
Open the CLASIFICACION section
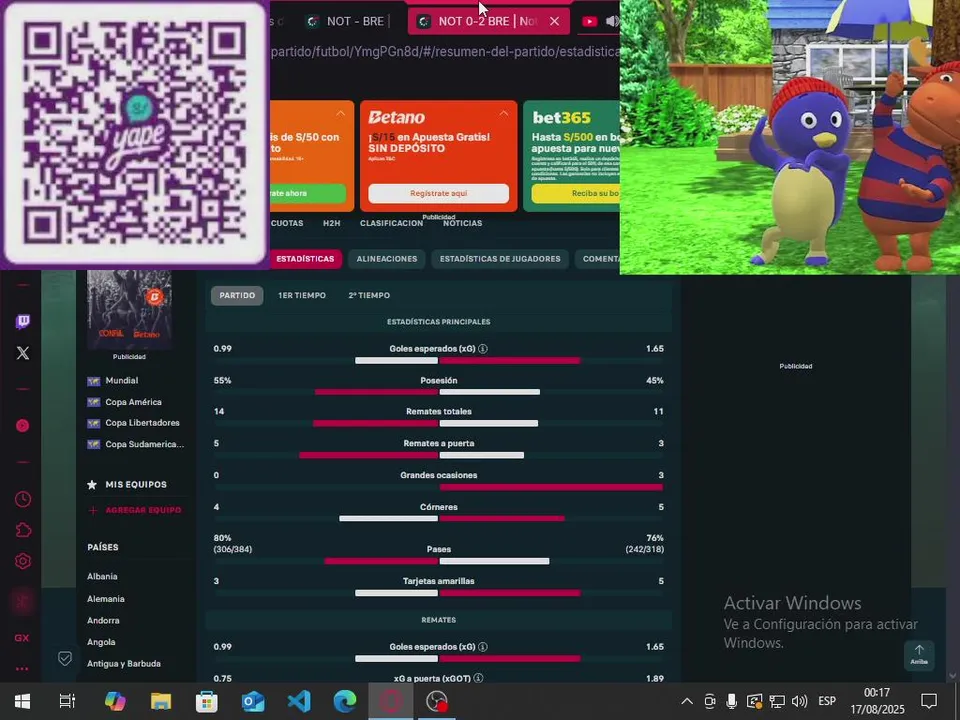pyautogui.click(x=391, y=223)
